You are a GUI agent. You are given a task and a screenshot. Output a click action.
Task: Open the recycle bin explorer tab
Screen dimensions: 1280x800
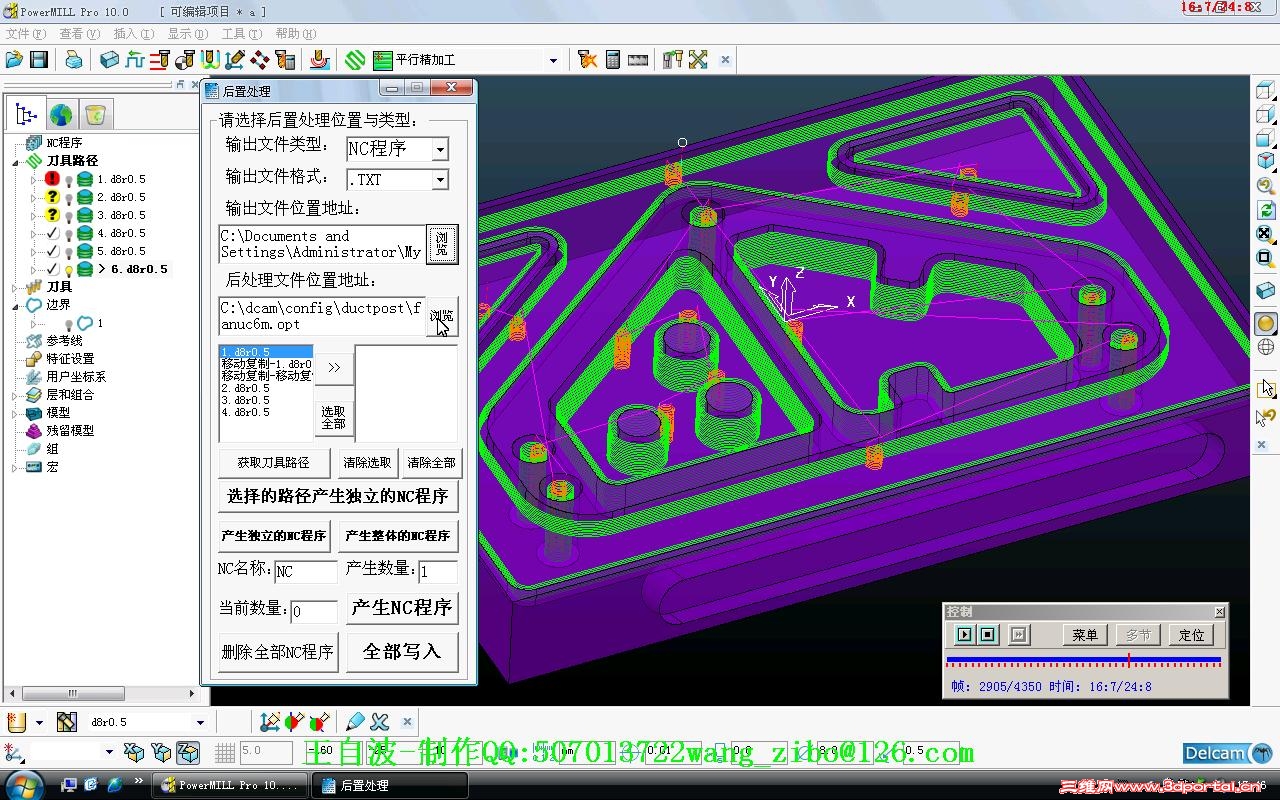point(95,115)
